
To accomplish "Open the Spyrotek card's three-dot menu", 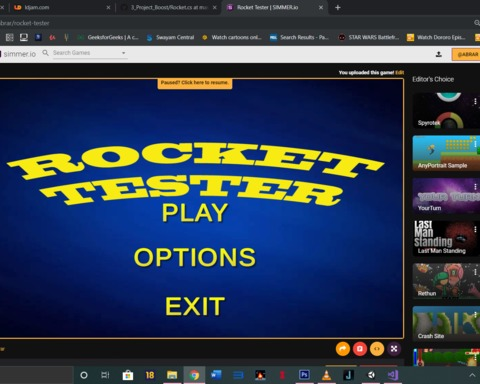I will pyautogui.click(x=475, y=102).
